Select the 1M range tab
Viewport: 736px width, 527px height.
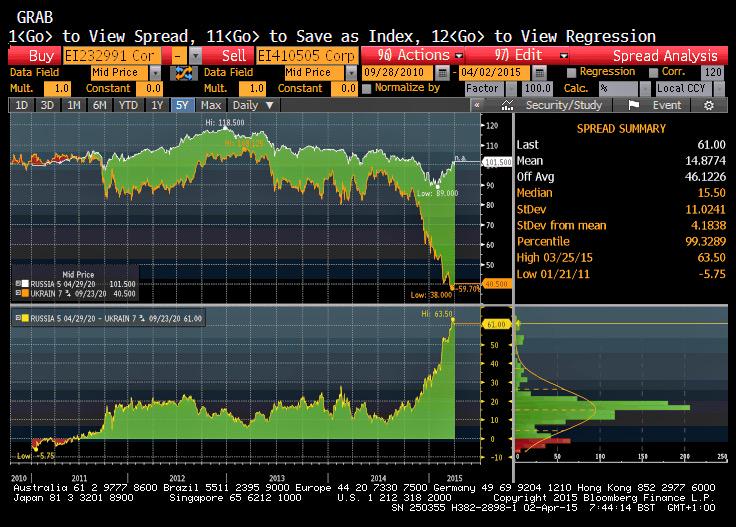(74, 105)
